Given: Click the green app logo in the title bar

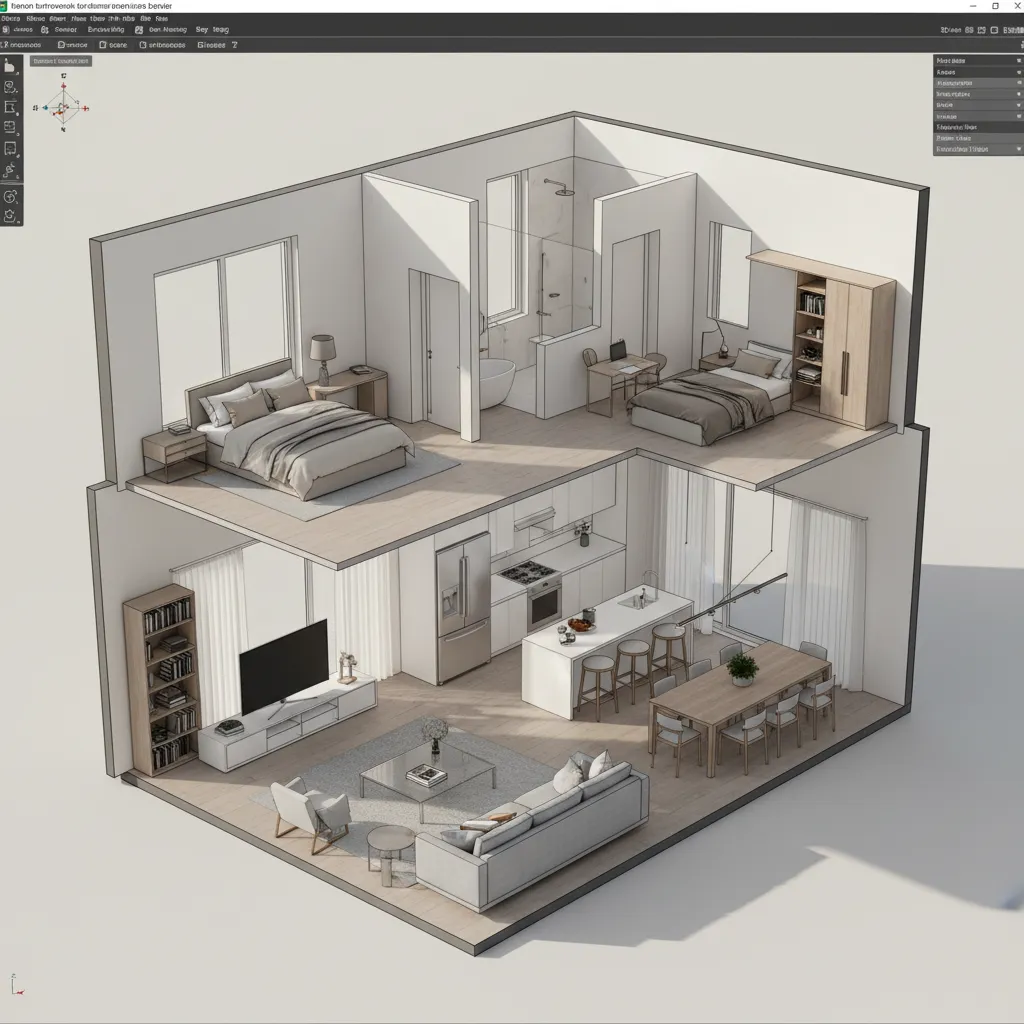Looking at the screenshot, I should coord(7,6).
